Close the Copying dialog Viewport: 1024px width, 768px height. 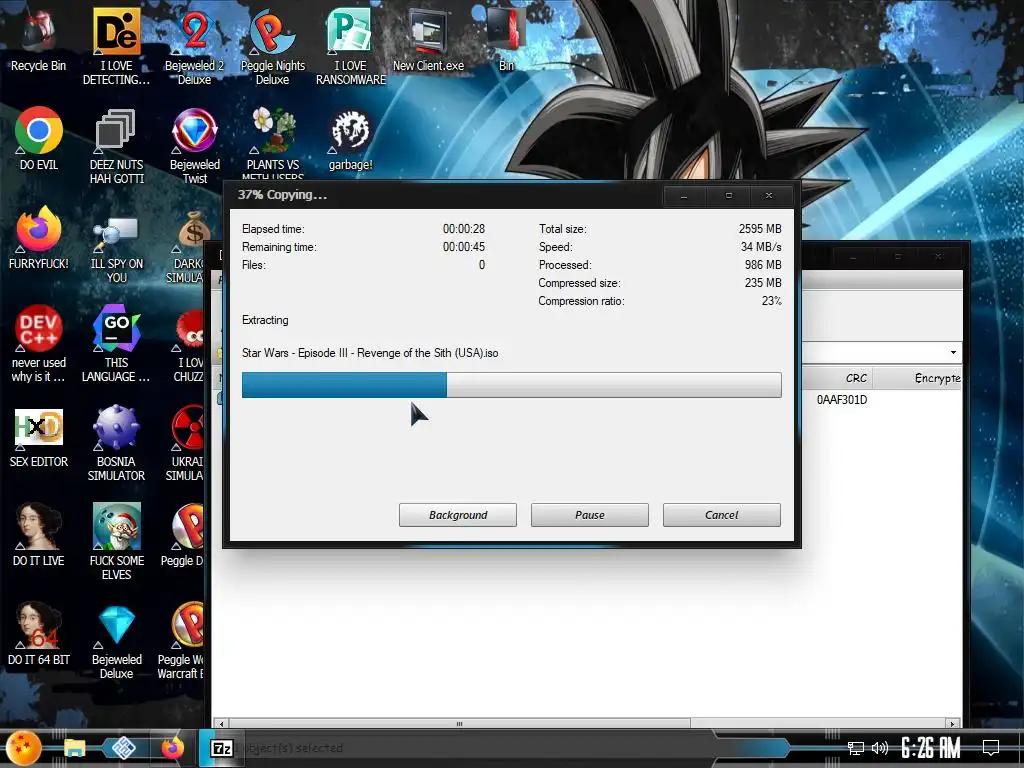pyautogui.click(x=769, y=195)
